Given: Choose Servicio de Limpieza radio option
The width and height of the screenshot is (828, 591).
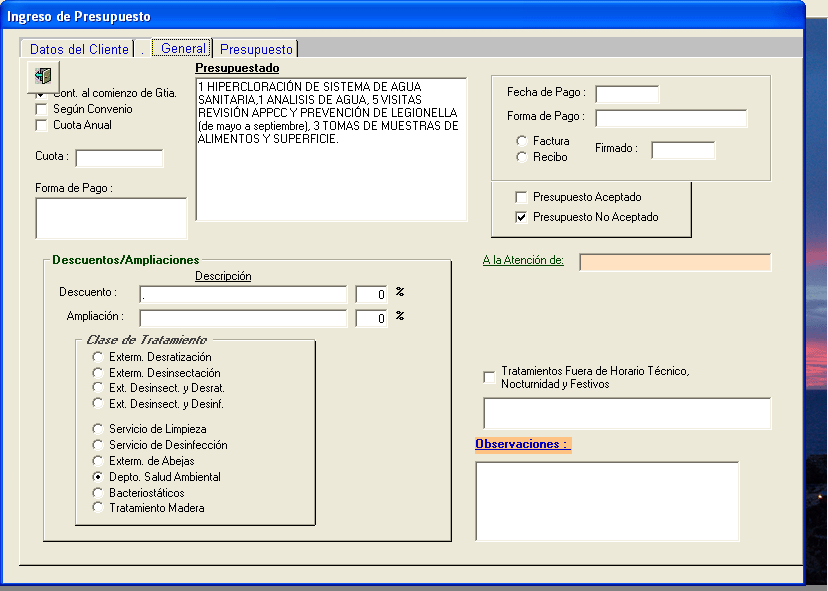Looking at the screenshot, I should pyautogui.click(x=97, y=429).
